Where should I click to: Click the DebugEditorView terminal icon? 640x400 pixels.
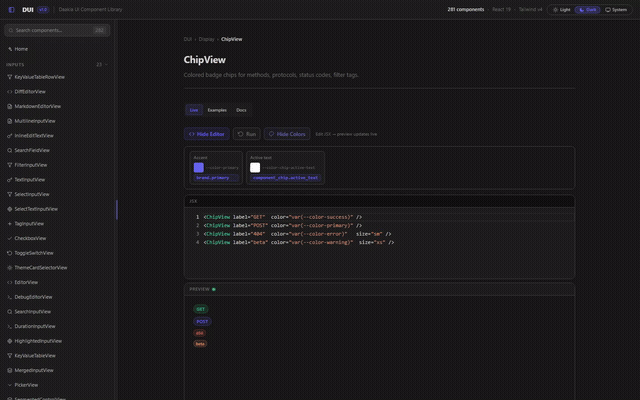[x=9, y=297]
